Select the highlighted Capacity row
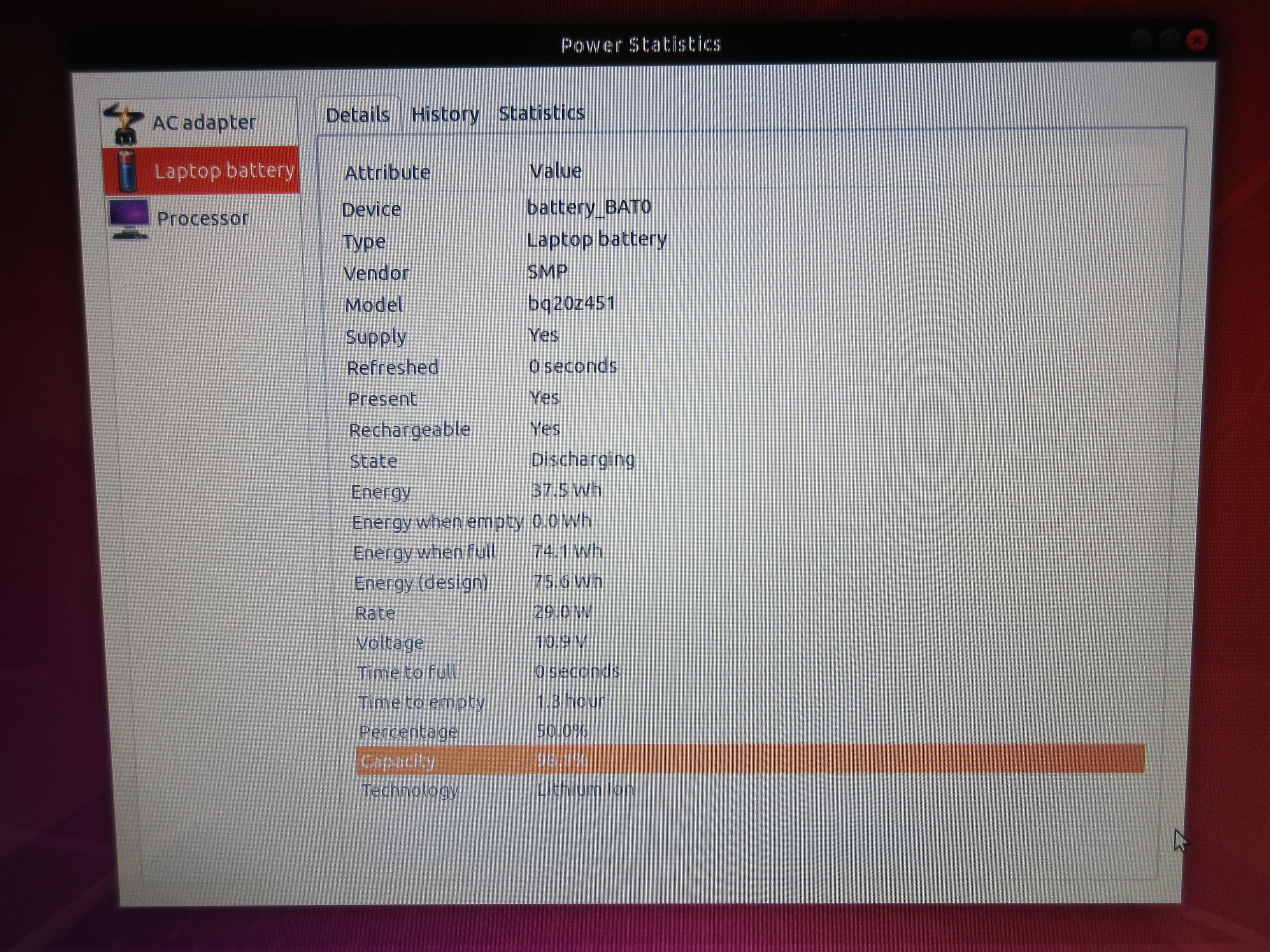This screenshot has height=952, width=1270. pos(751,759)
